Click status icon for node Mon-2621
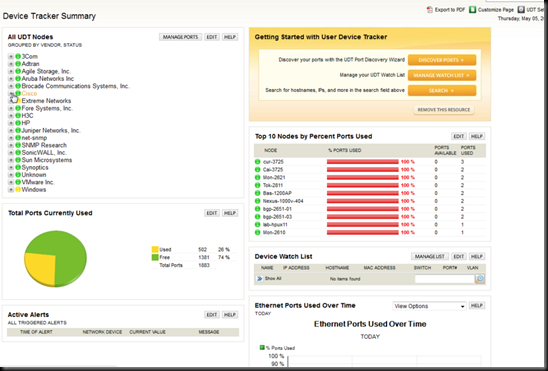548x371 pixels. [258, 177]
